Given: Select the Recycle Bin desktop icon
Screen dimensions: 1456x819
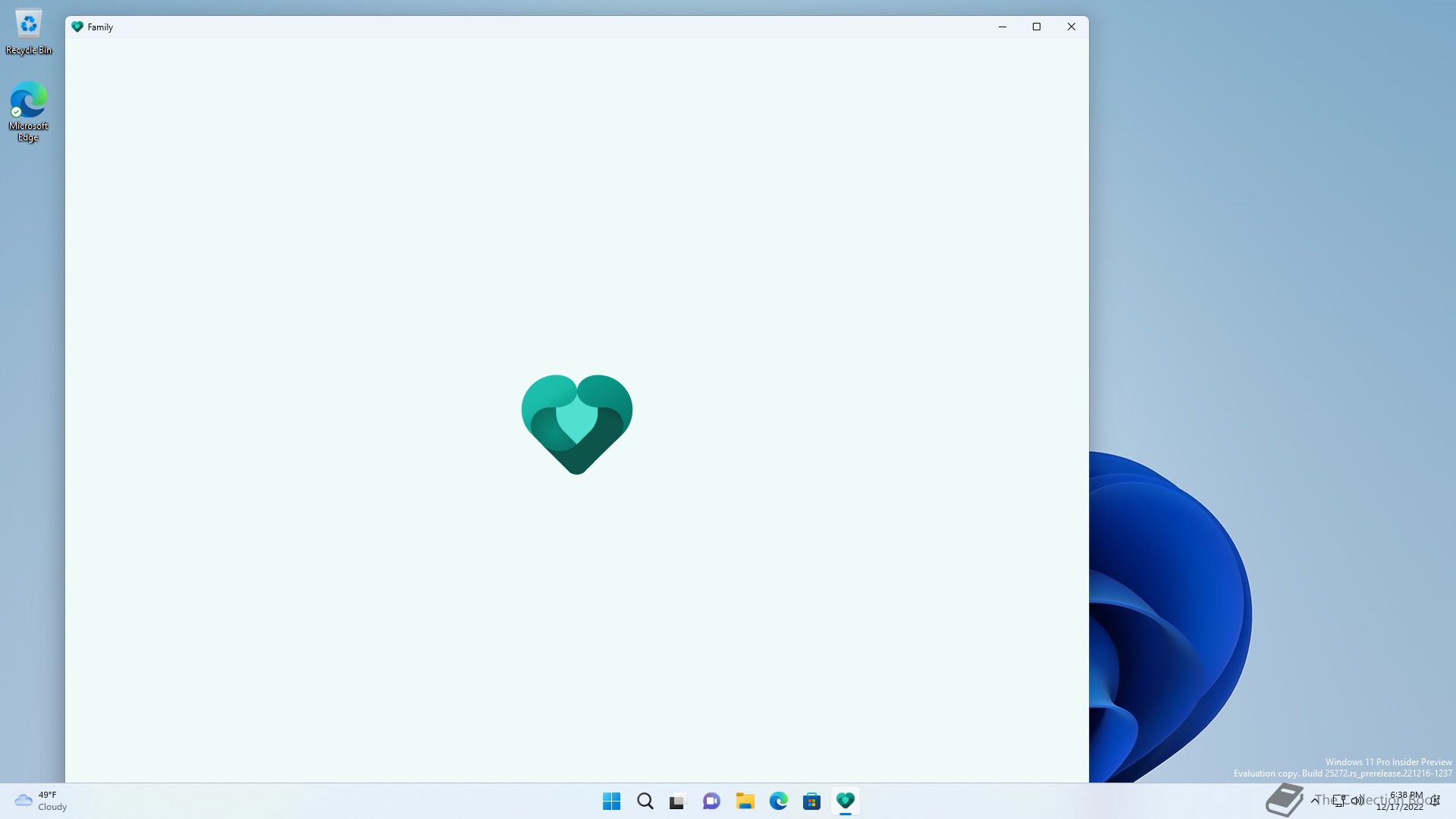Looking at the screenshot, I should click(x=29, y=32).
